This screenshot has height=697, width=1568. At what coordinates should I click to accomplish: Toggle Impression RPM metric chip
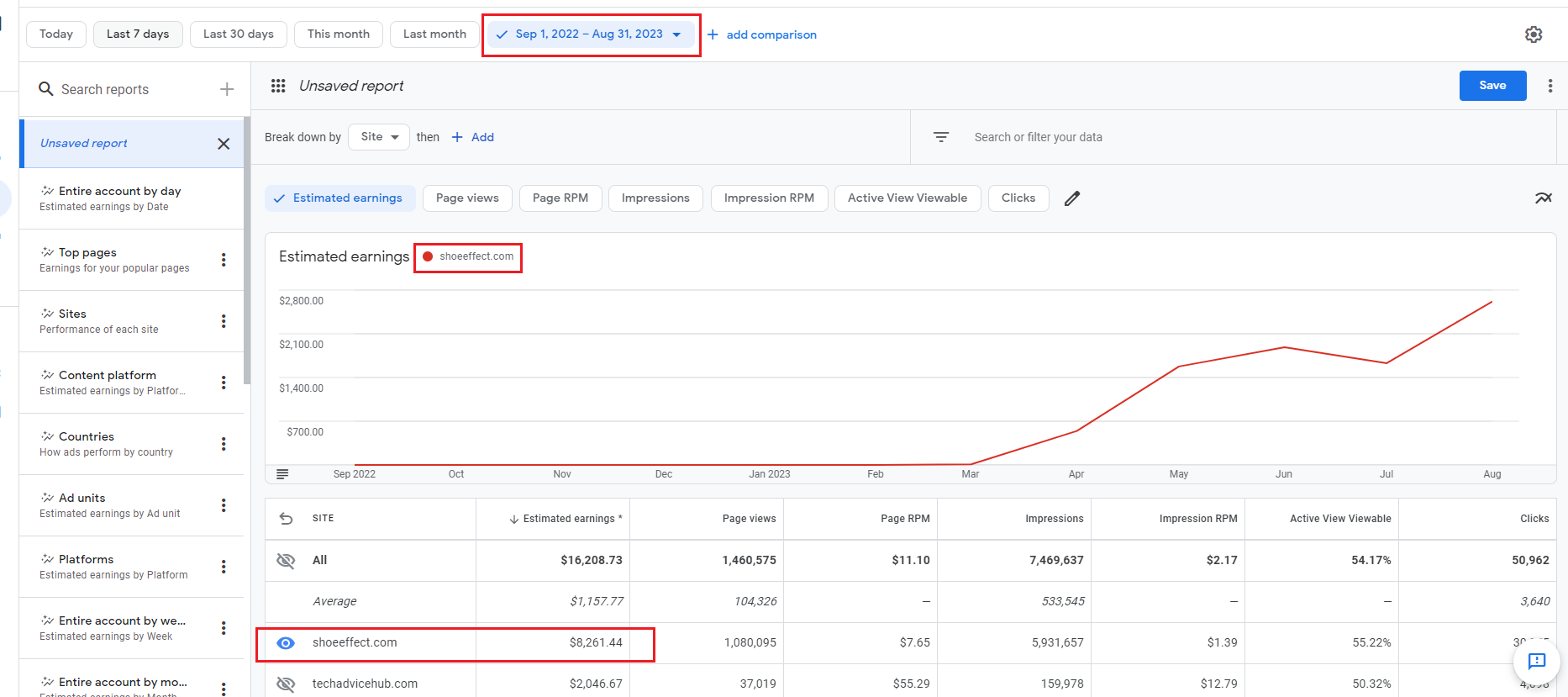click(769, 198)
